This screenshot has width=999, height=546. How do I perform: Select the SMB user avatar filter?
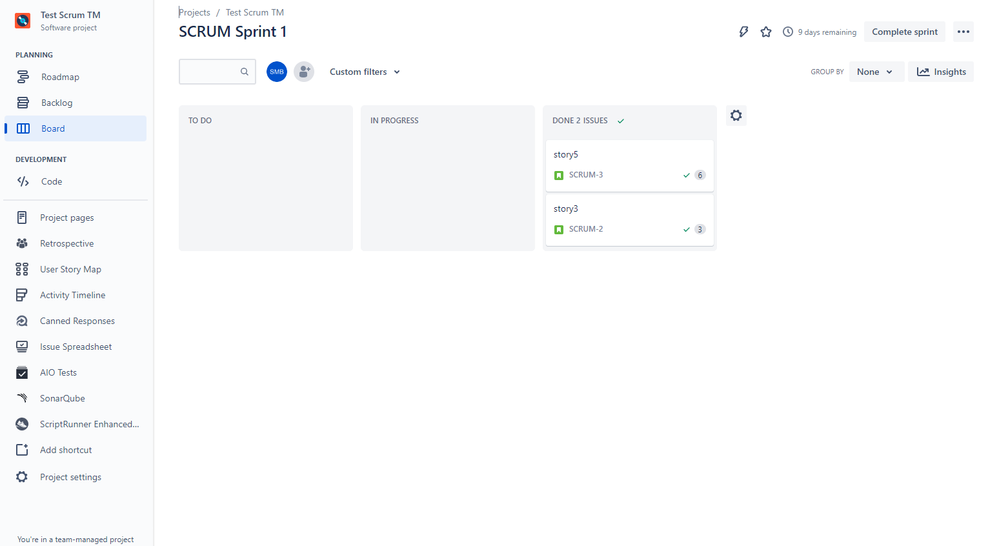coord(277,71)
